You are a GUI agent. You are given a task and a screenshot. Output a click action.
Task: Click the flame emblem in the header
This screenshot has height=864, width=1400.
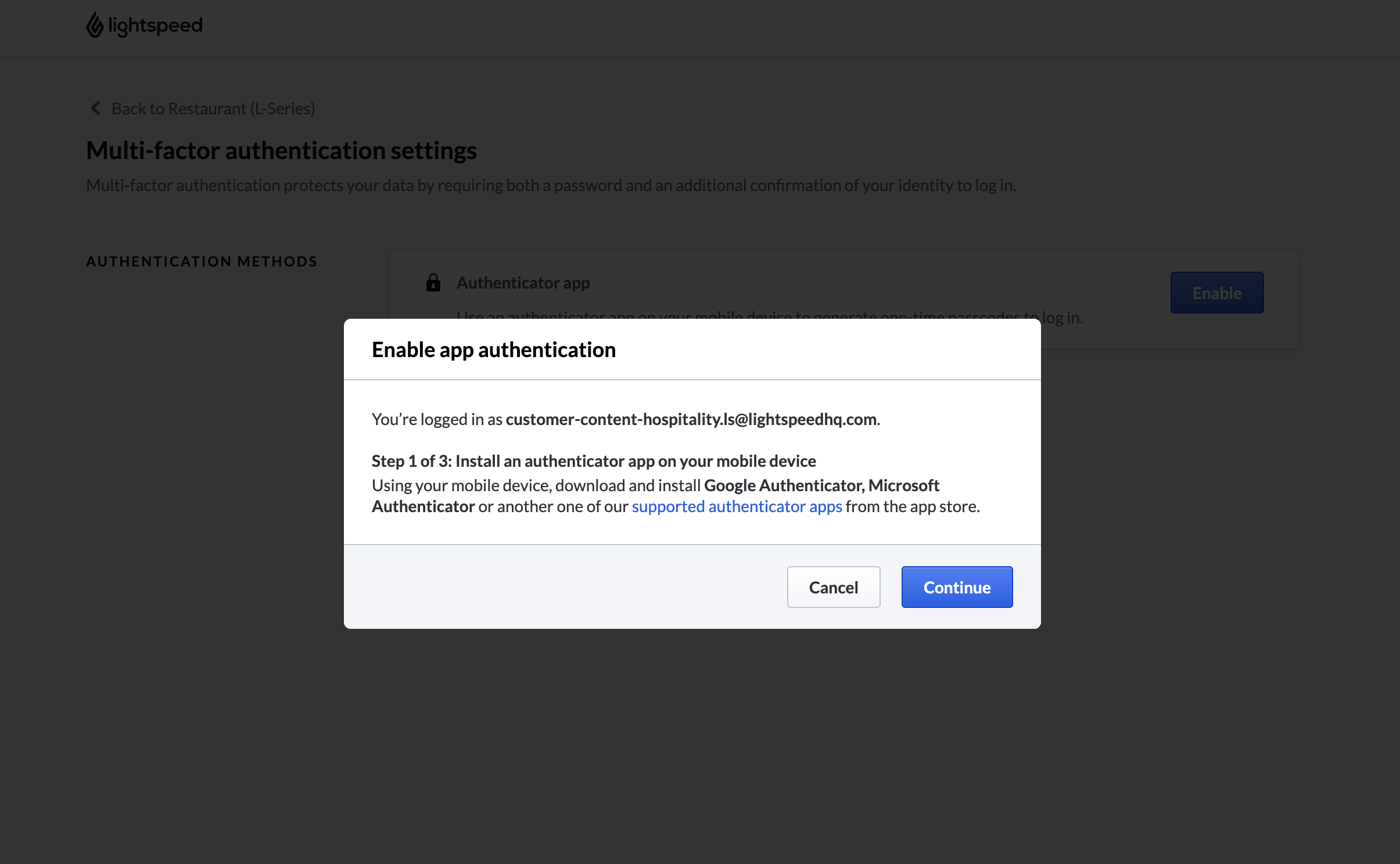(x=95, y=24)
